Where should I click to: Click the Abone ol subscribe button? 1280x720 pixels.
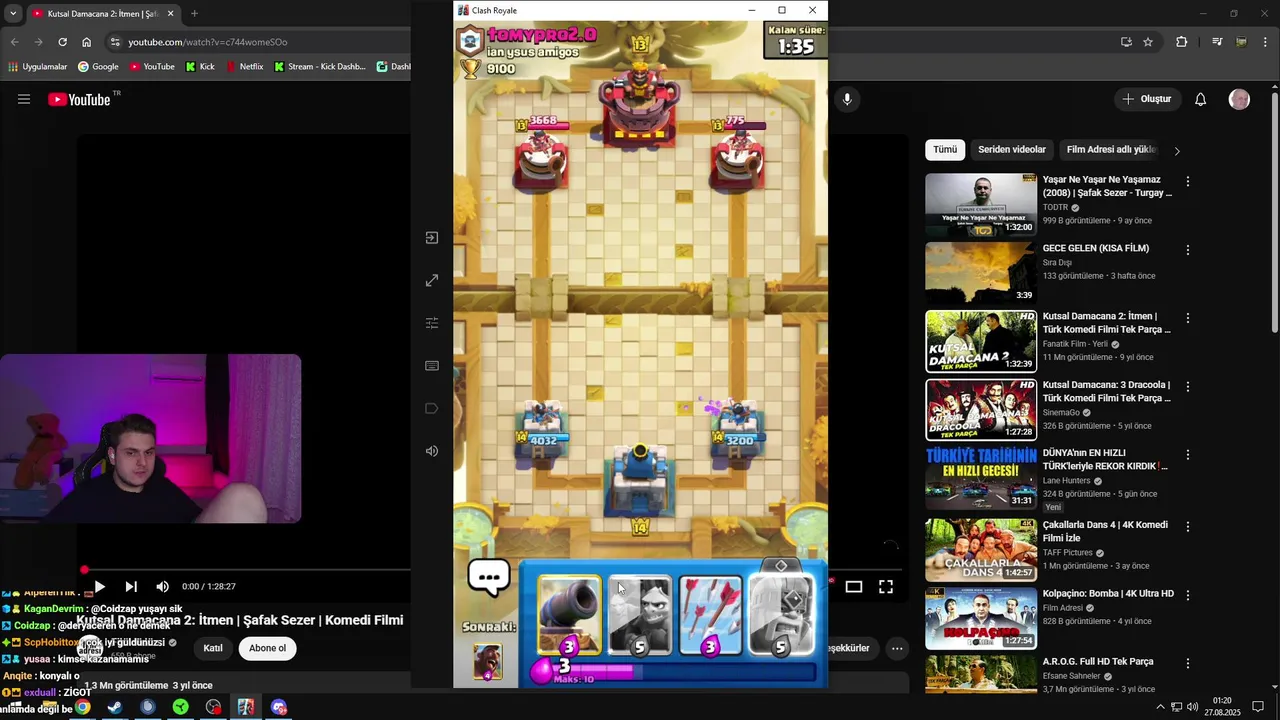[x=267, y=648]
